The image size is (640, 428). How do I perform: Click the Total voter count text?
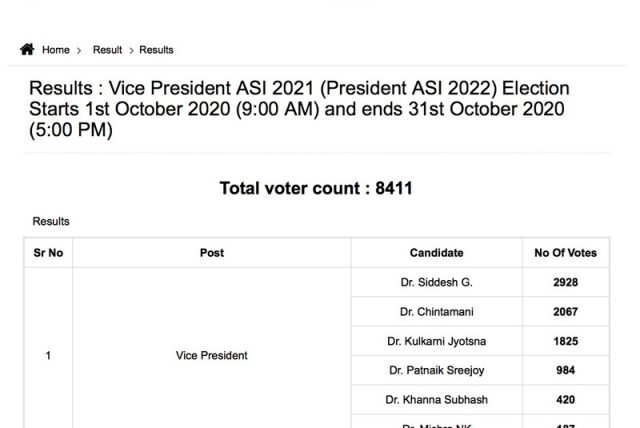point(316,188)
